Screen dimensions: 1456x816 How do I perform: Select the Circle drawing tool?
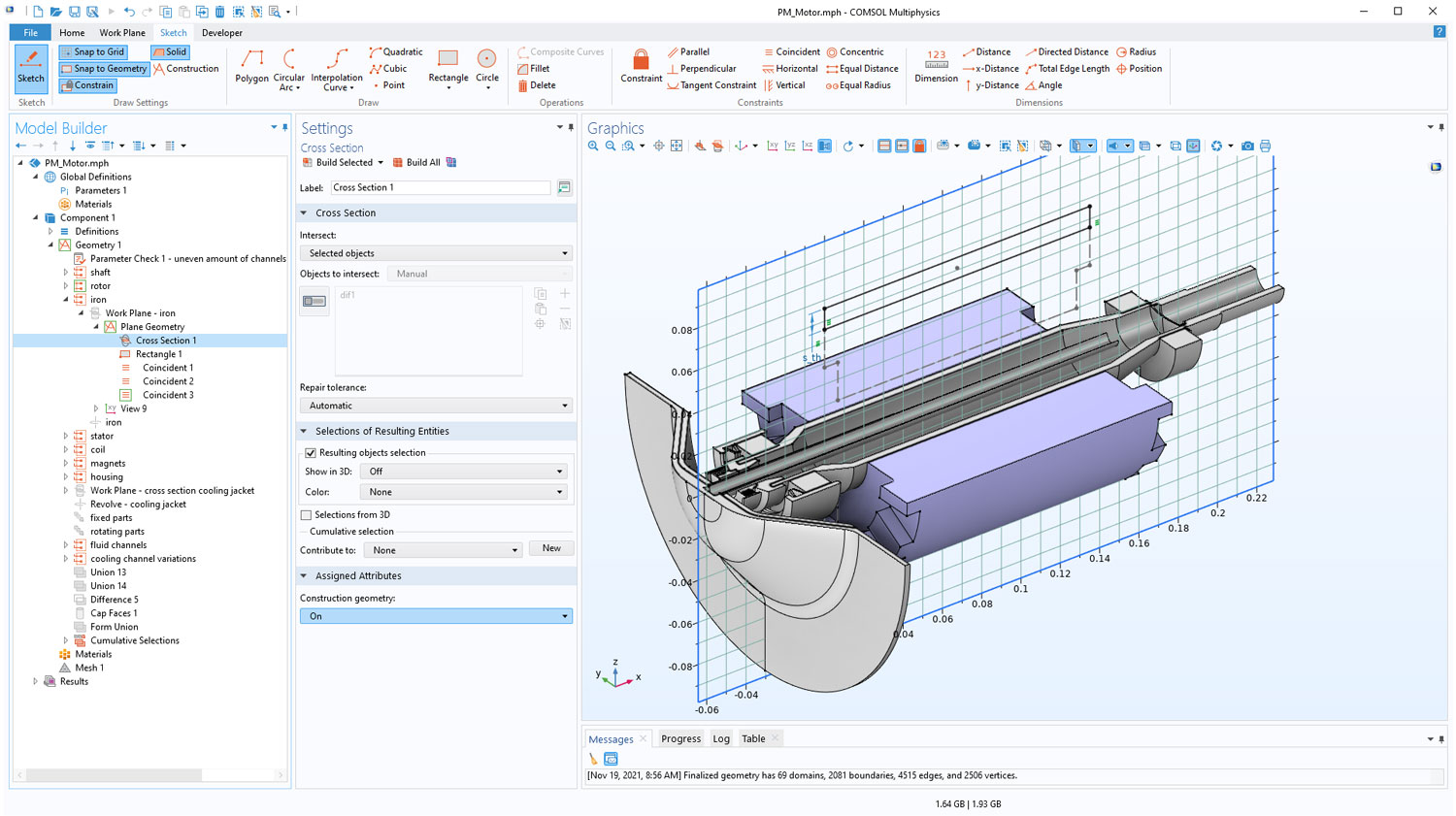[487, 66]
